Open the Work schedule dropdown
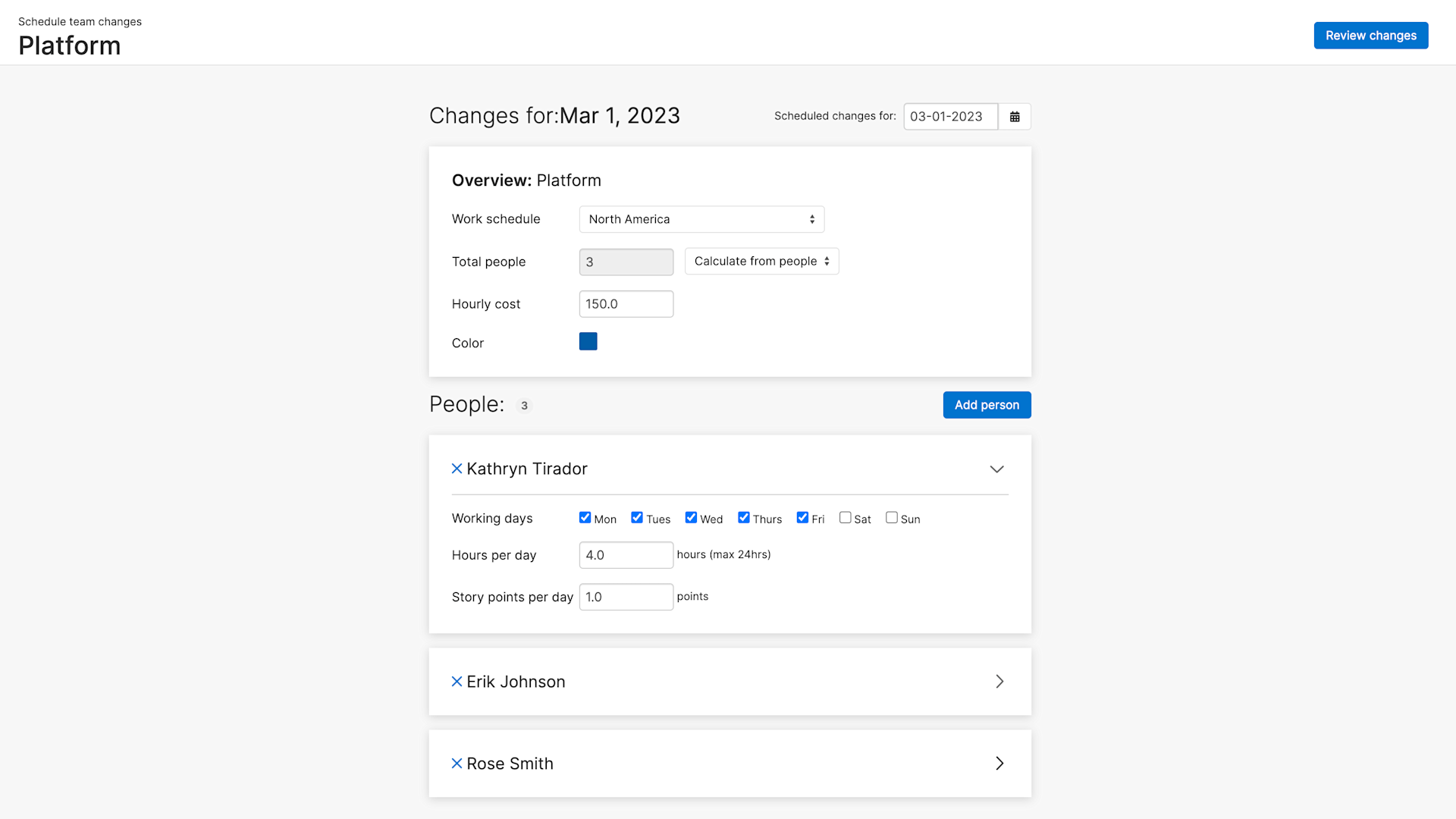1456x819 pixels. 701,219
